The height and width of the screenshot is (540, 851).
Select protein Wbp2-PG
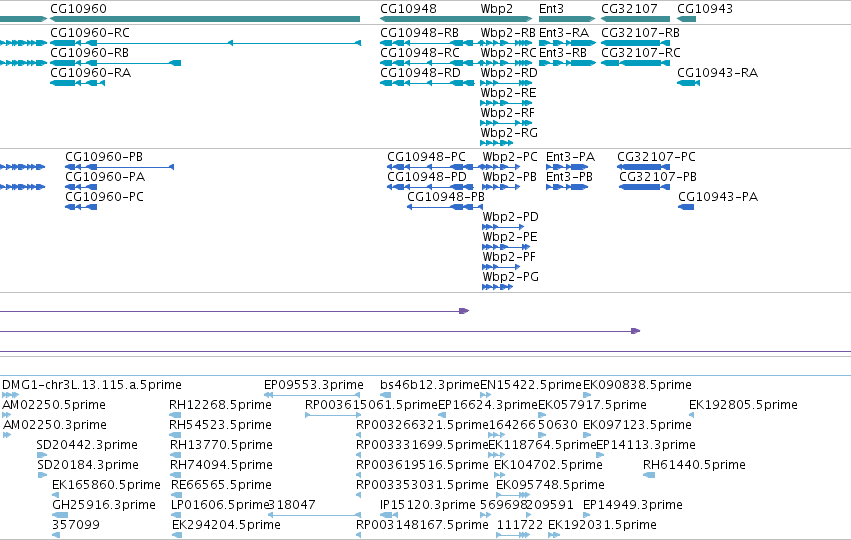(498, 287)
